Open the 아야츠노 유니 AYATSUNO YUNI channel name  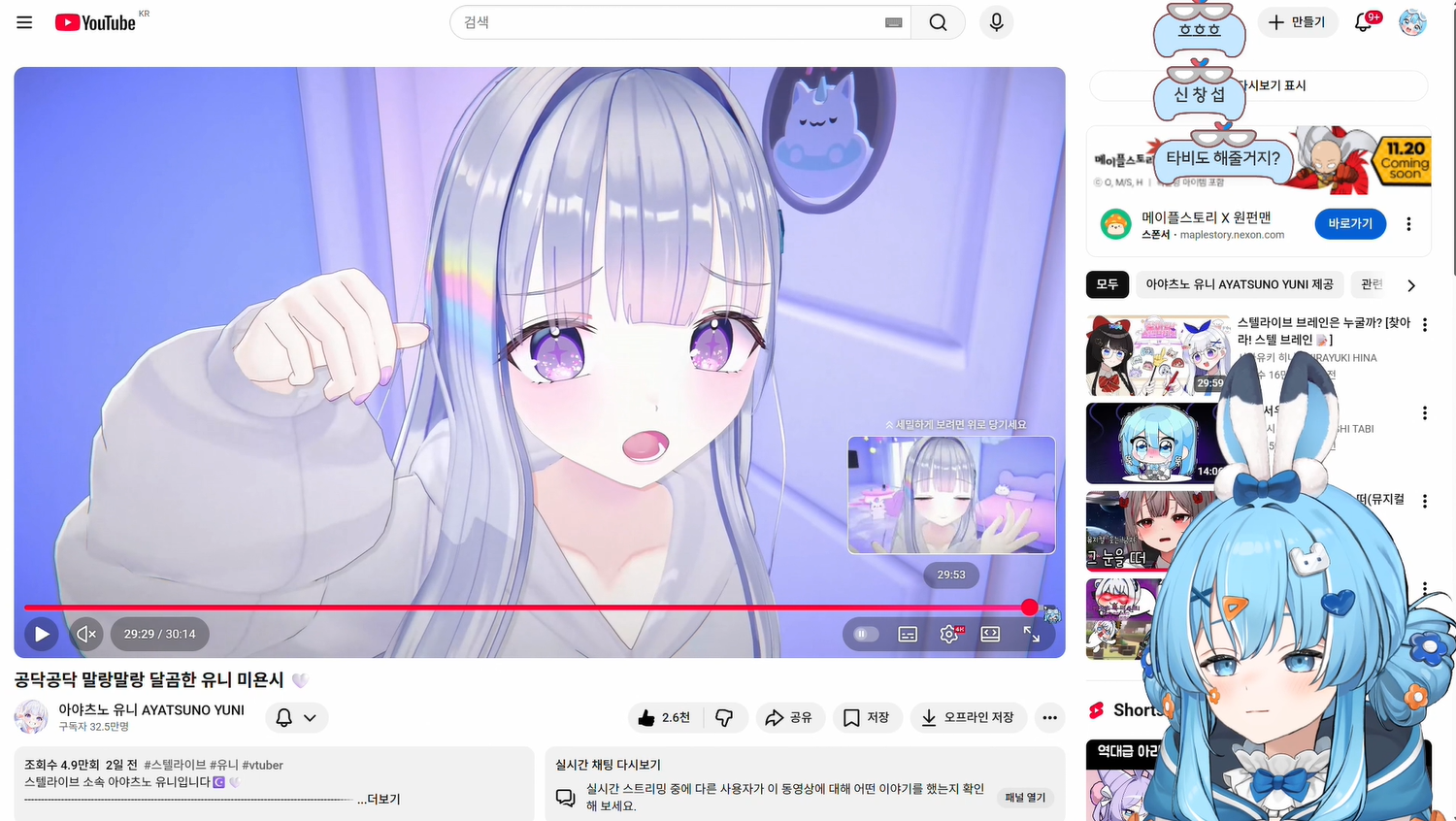click(151, 709)
